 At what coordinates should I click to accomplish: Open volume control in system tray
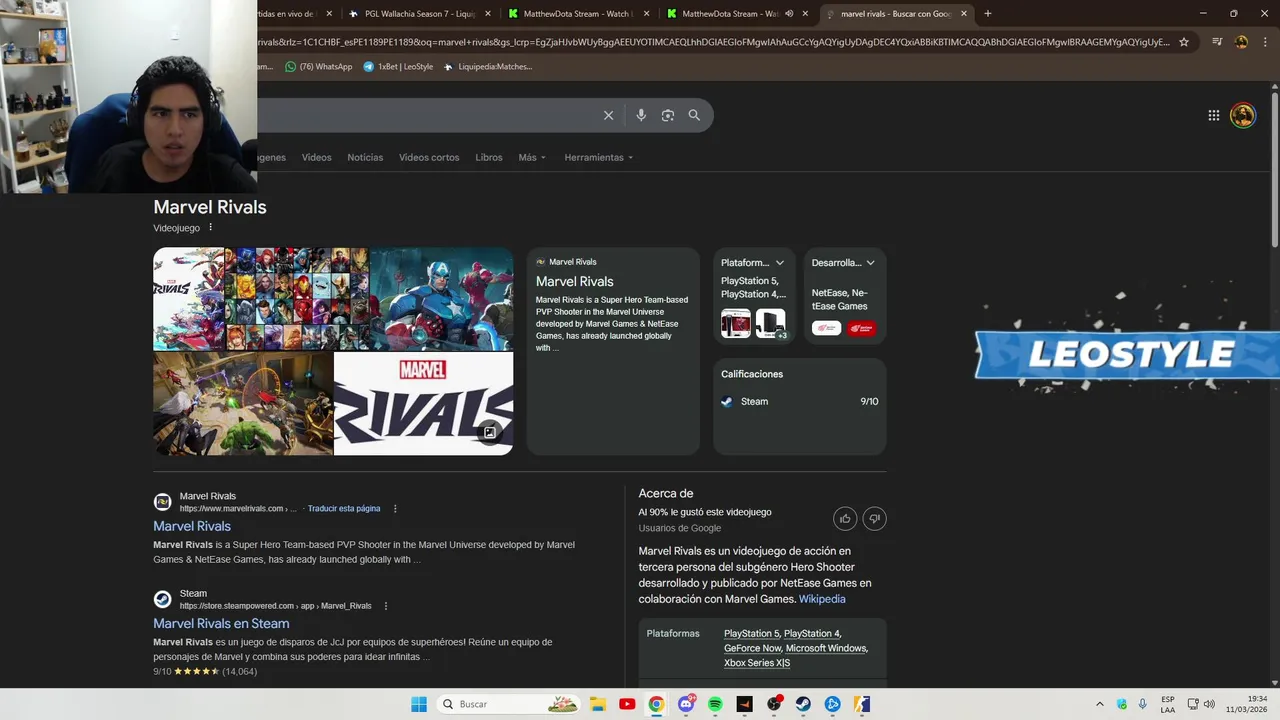[x=1209, y=704]
